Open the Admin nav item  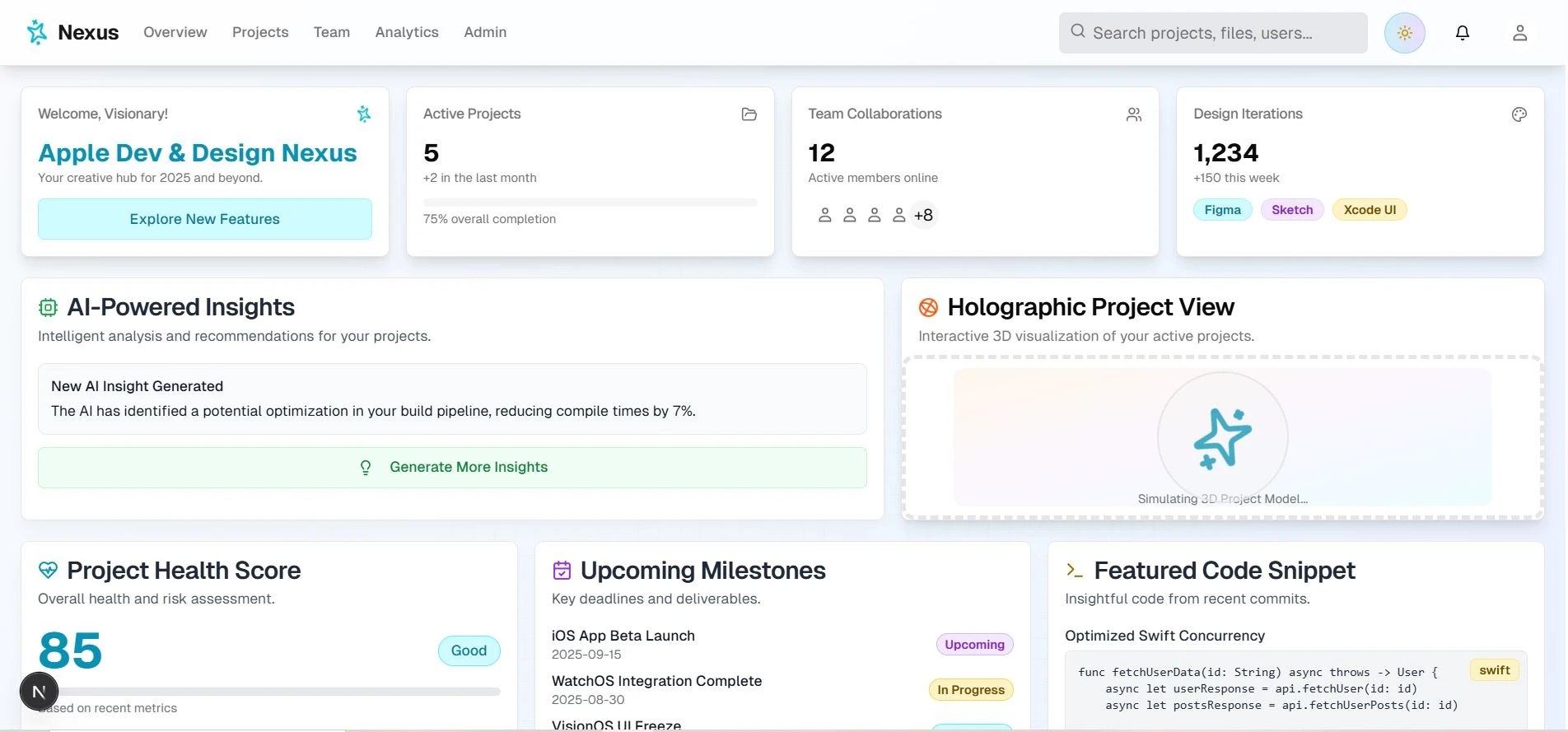click(485, 32)
